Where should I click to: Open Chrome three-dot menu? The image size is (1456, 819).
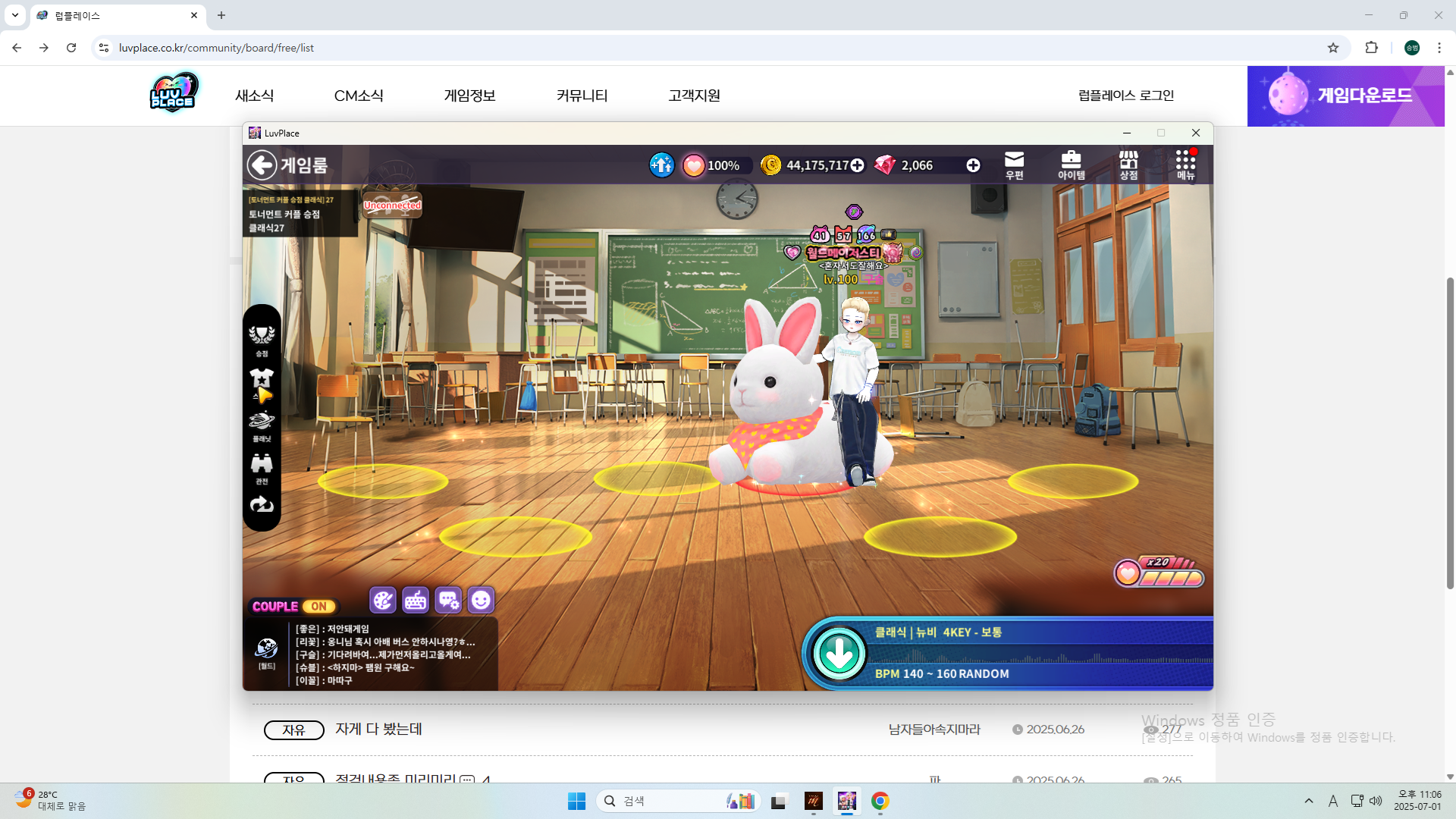[x=1439, y=48]
